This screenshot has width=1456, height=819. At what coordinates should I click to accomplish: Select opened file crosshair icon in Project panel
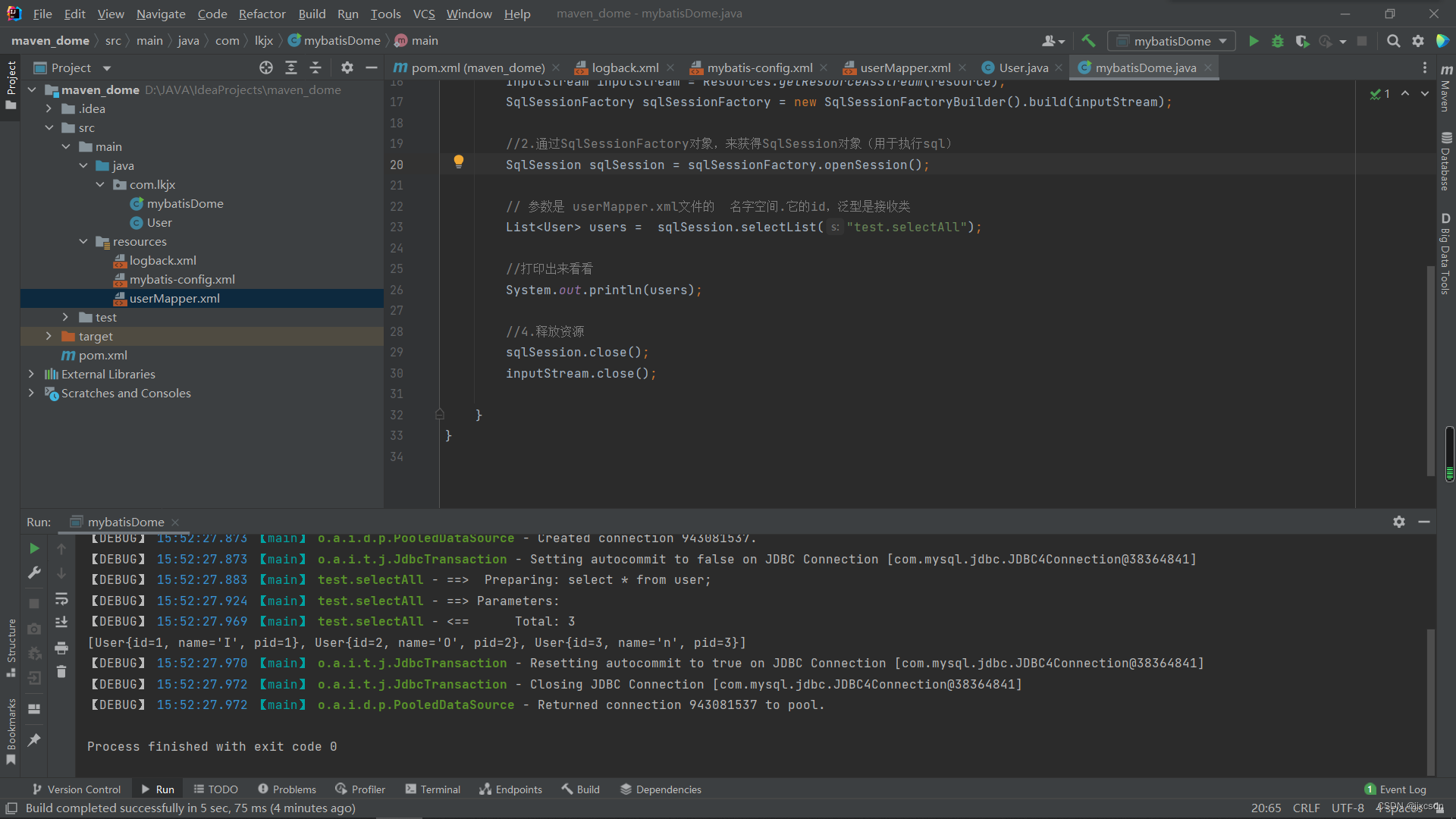click(x=265, y=67)
